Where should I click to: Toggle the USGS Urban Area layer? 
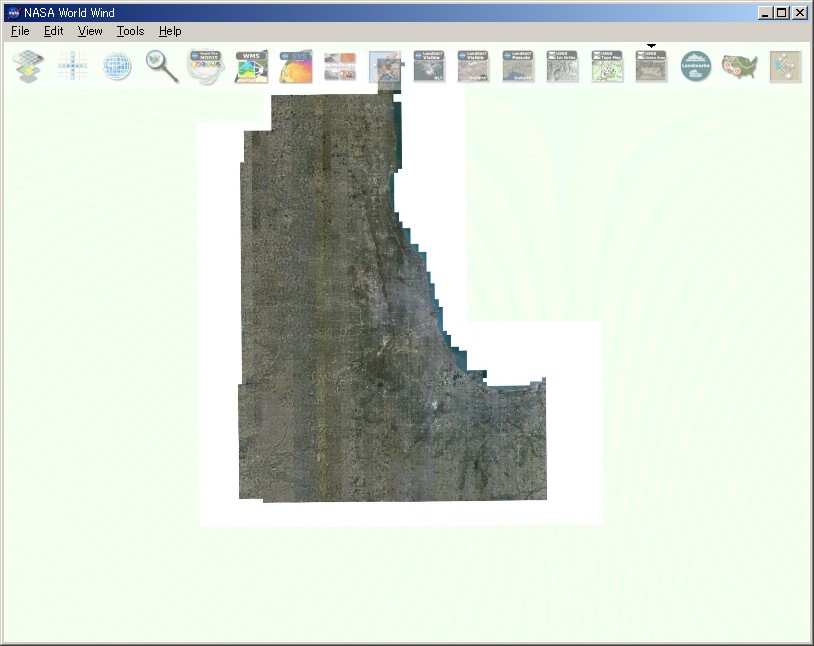[650, 65]
